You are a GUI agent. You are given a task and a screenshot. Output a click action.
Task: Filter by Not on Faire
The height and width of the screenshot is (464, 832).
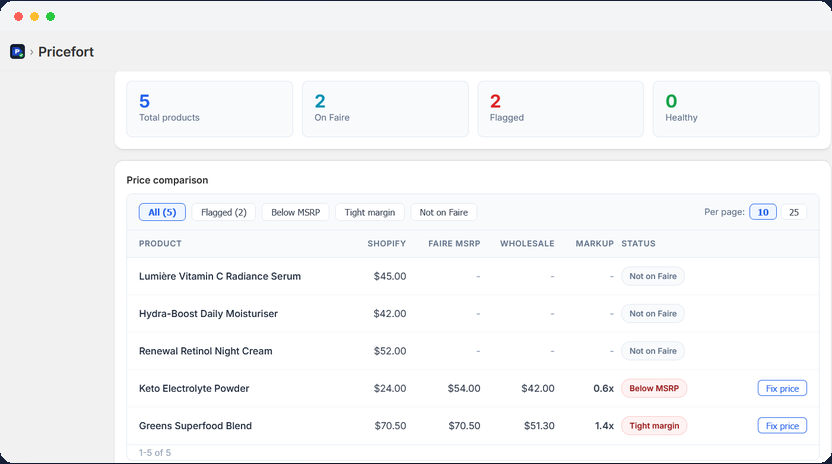444,212
